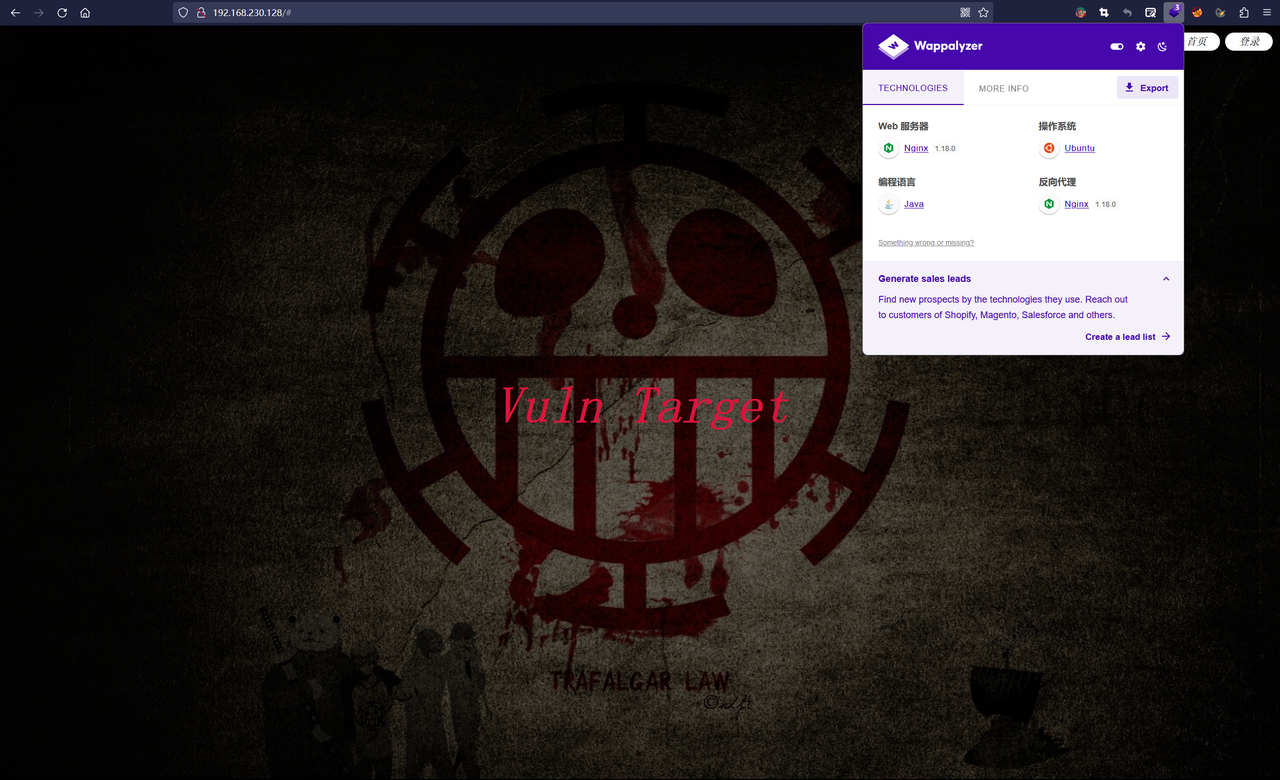This screenshot has width=1280, height=780.
Task: Bookmark this page with star icon
Action: coord(983,13)
